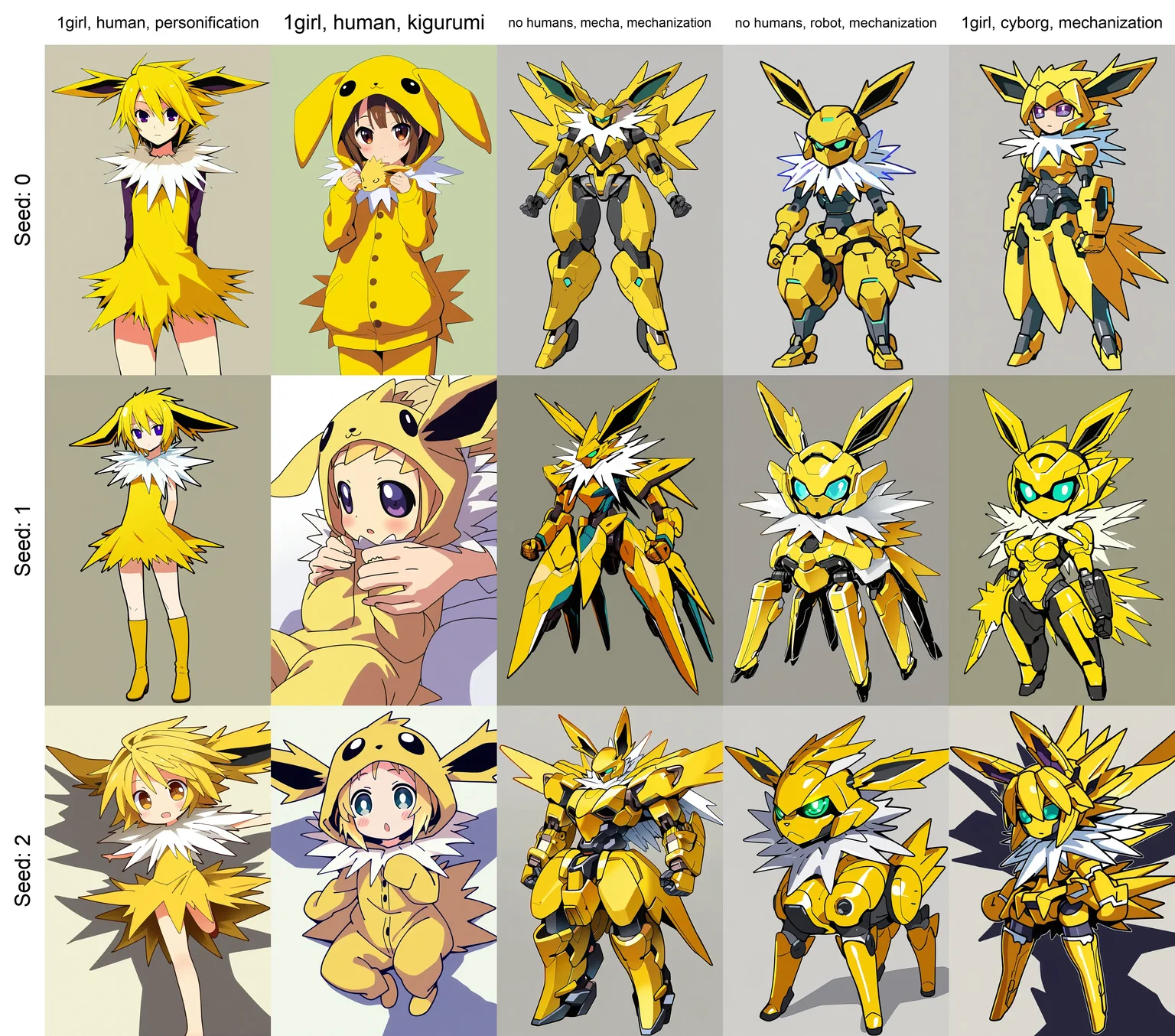The width and height of the screenshot is (1175, 1036).
Task: Open the Seed 0 robot image
Action: click(836, 210)
